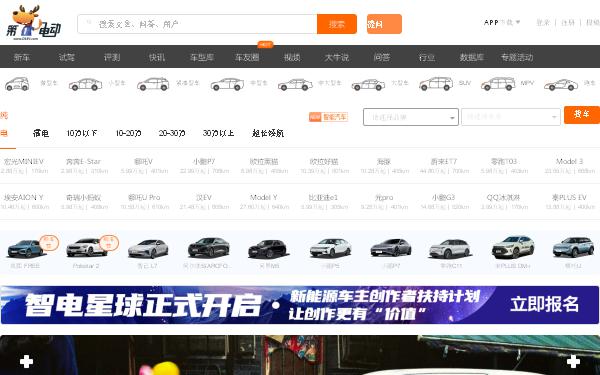Screen dimensions: 600x375
Task: Select the 微型车 car type icon
Action: [17, 84]
